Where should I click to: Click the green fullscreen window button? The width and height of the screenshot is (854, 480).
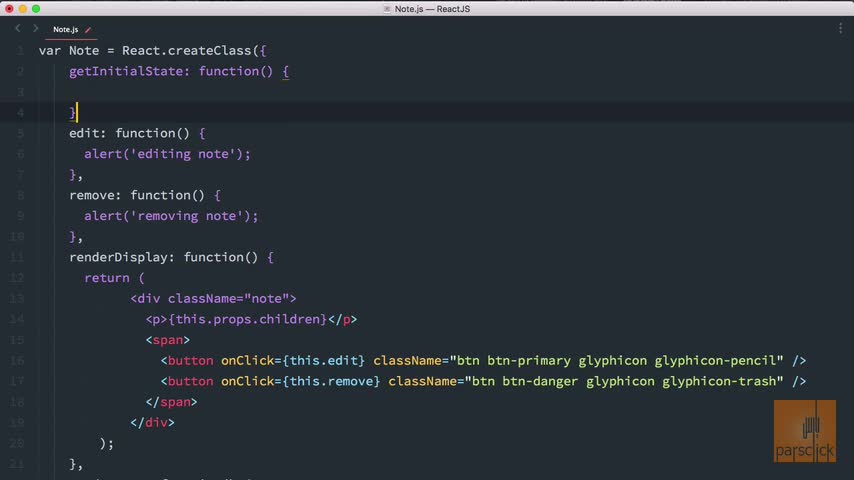[x=36, y=9]
